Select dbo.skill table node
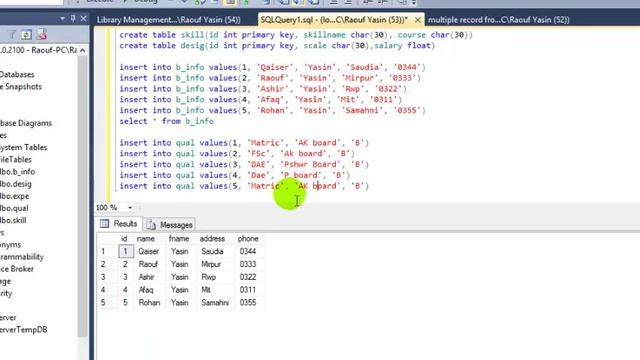 point(13,220)
